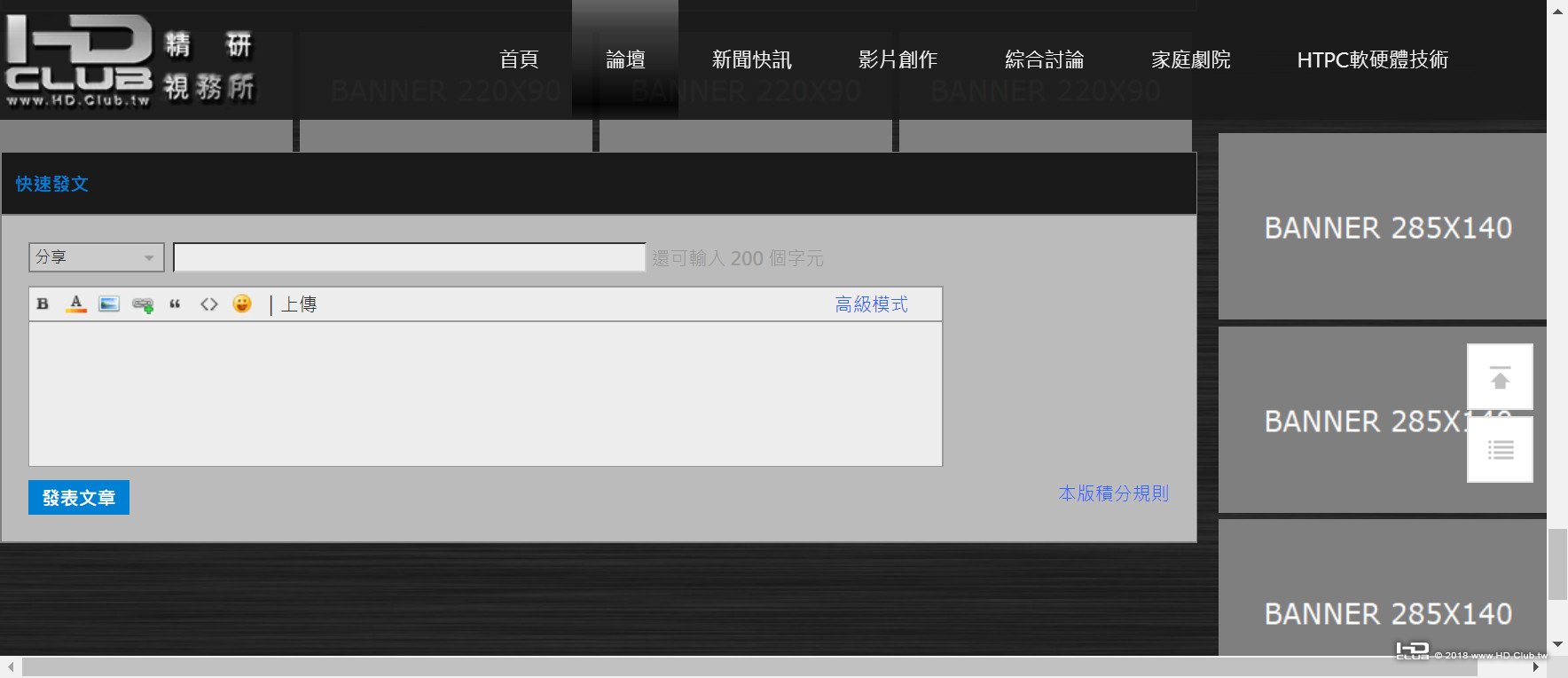
Task: Open 新聞快訊 menu item
Action: (751, 59)
